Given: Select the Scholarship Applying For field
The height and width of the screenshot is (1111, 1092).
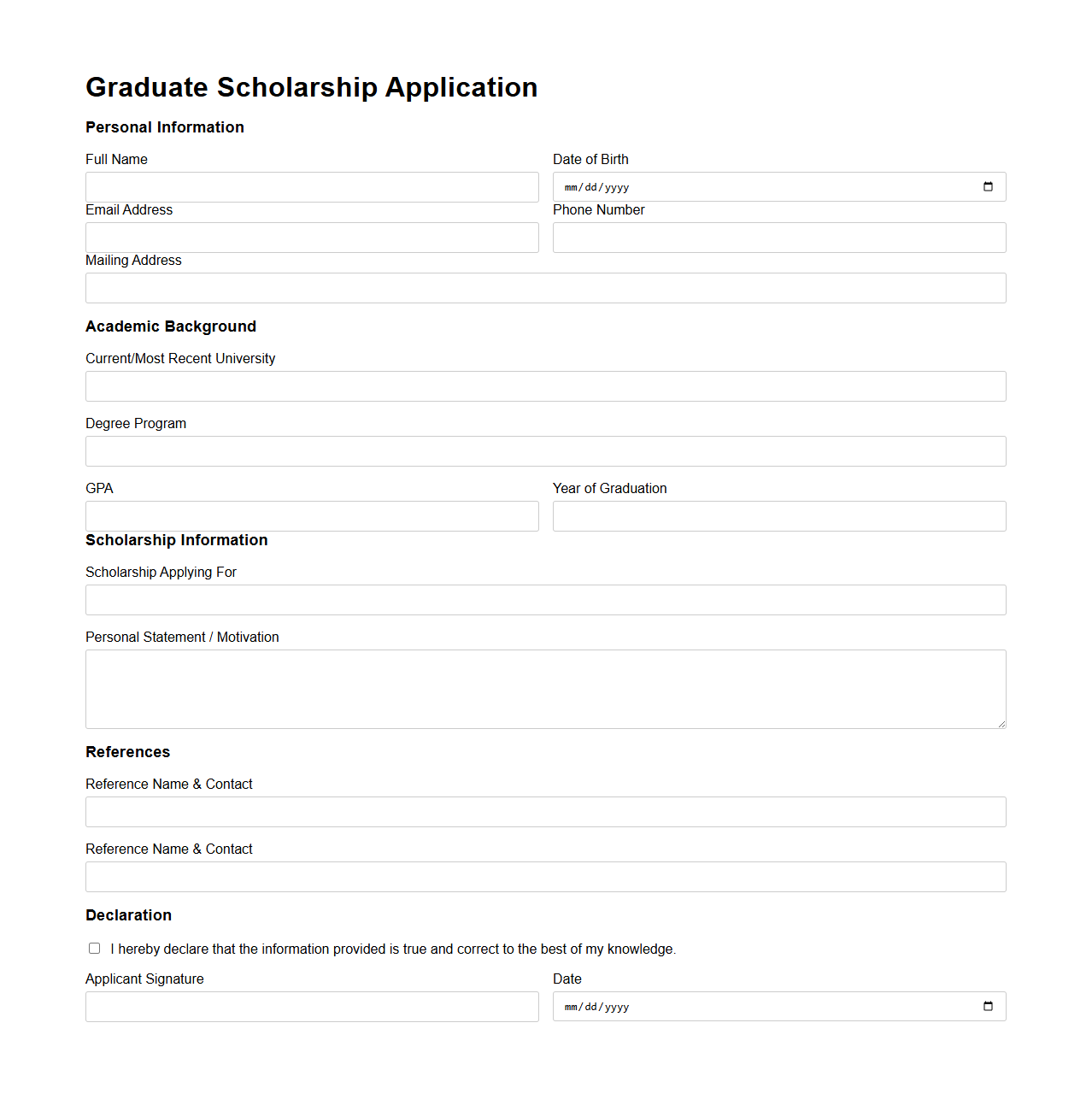Looking at the screenshot, I should [545, 600].
